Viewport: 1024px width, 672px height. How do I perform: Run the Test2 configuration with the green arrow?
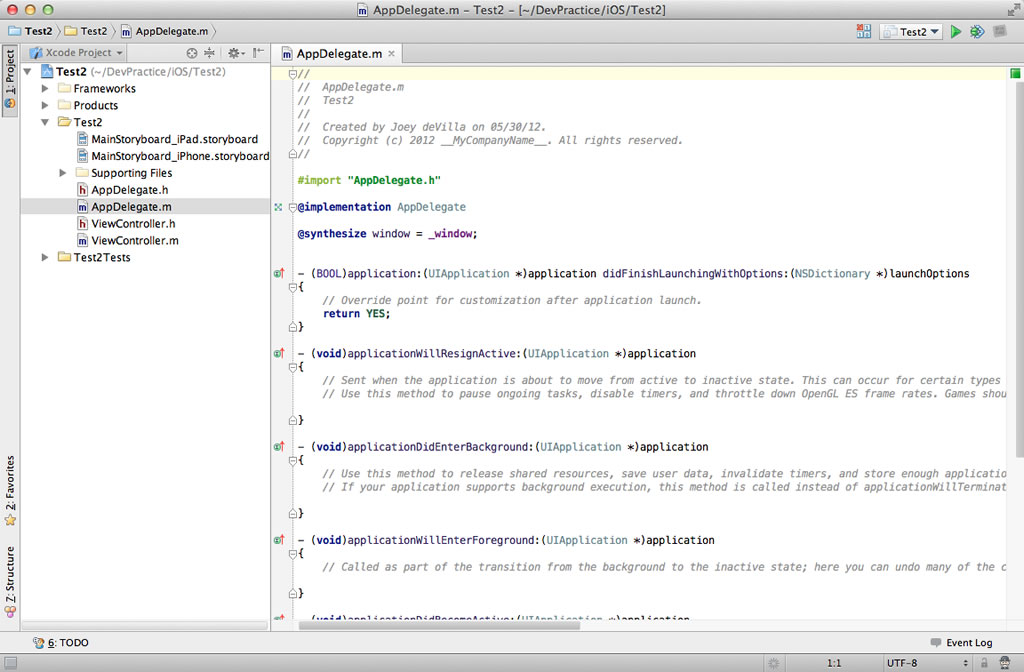(x=955, y=31)
